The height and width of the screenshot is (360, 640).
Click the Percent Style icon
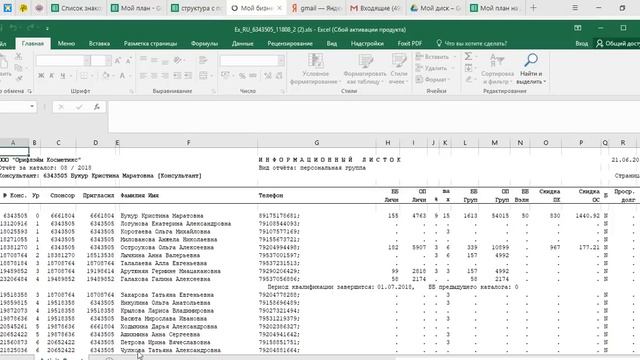pos(242,76)
